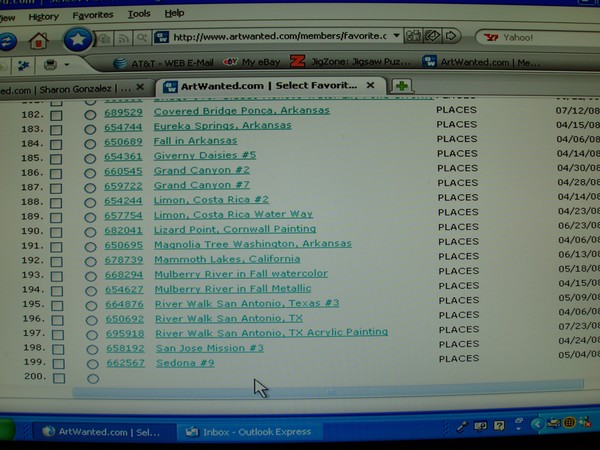Click the horizontal scrollbar thumb
Viewport: 600px width, 450px height.
coord(328,388)
